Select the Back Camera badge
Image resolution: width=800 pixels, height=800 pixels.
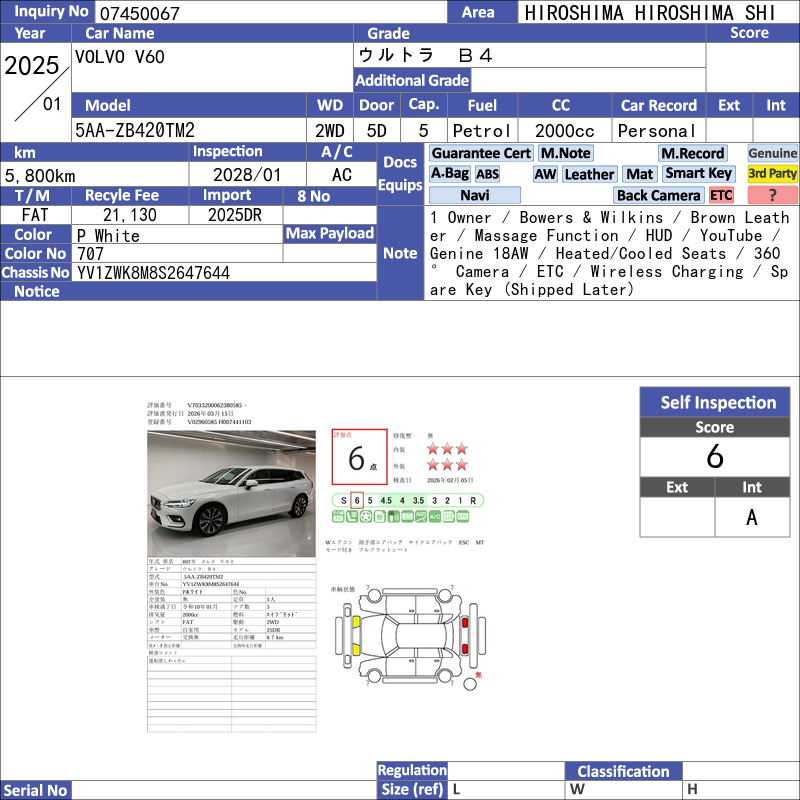click(659, 195)
